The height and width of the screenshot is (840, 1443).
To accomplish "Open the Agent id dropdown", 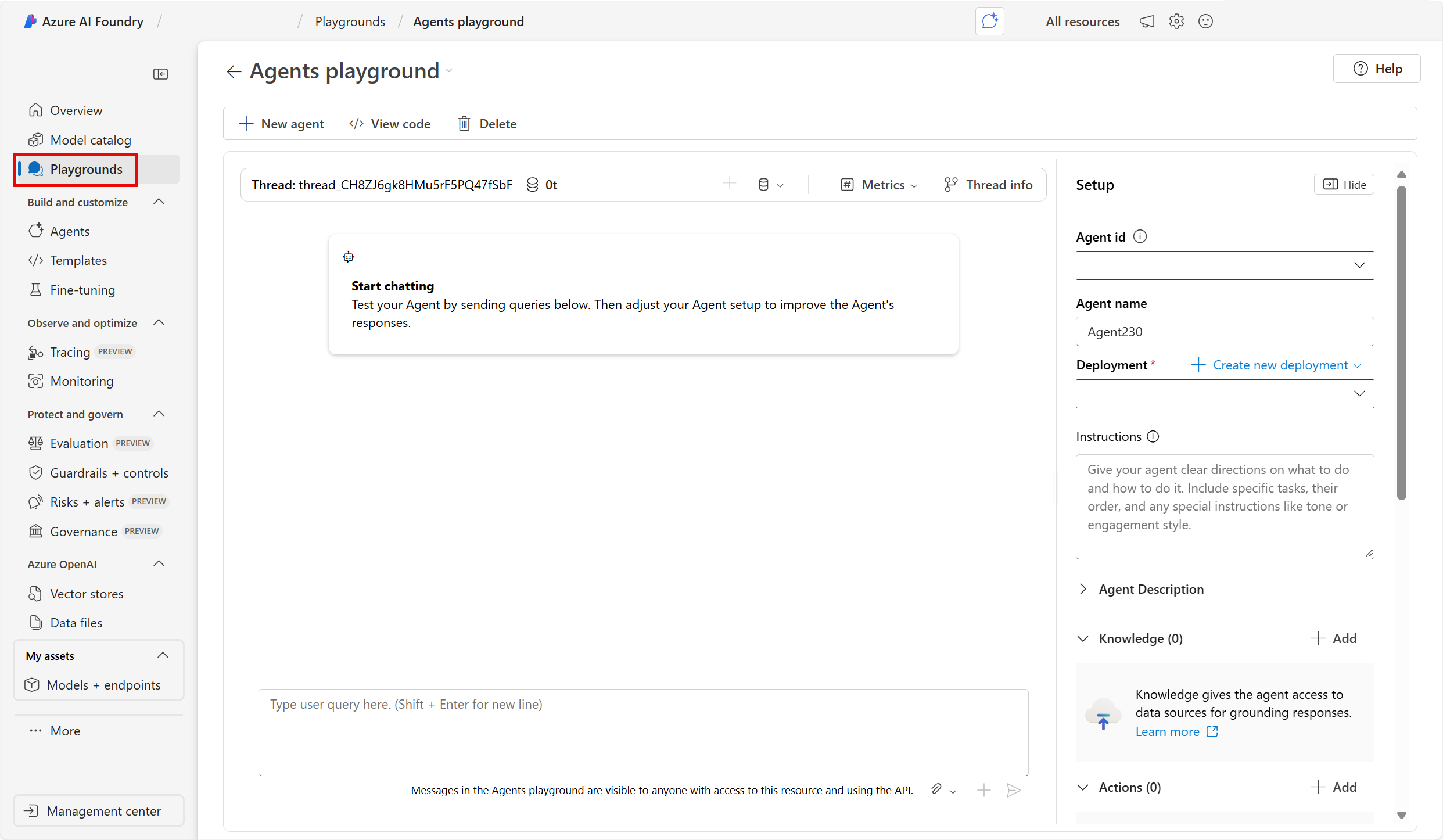I will point(1225,265).
